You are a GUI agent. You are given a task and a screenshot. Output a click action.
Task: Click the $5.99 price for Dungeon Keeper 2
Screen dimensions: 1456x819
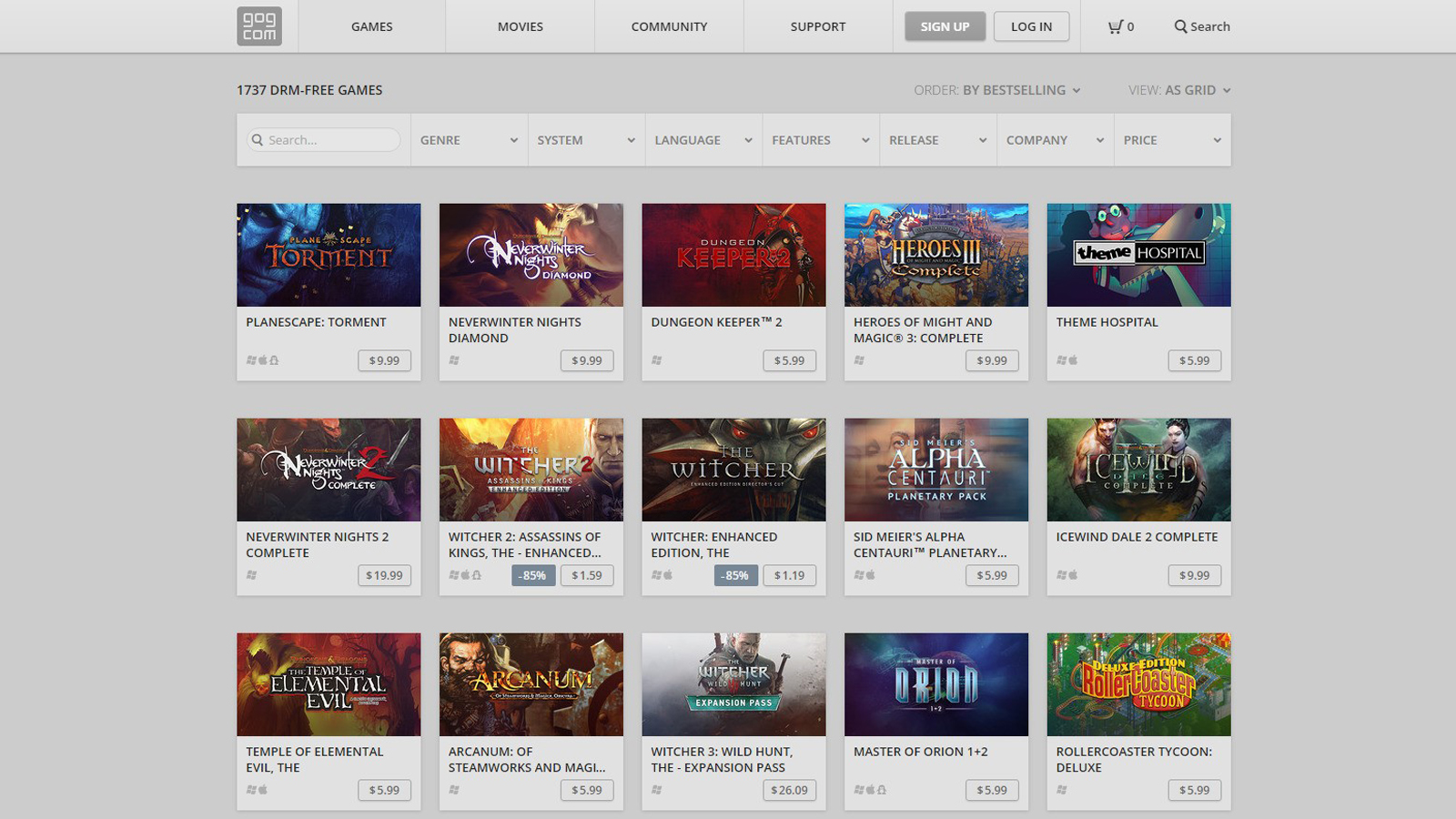[789, 360]
